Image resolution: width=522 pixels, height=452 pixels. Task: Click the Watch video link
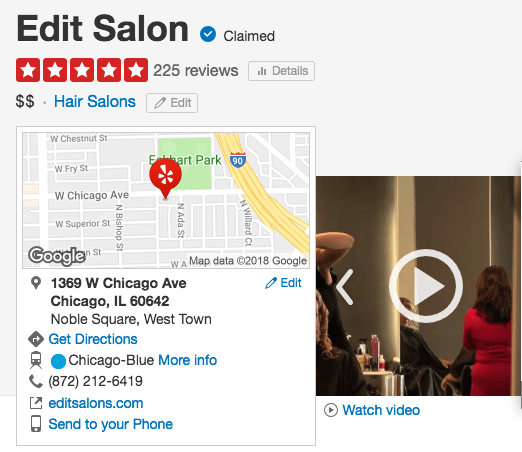(x=381, y=410)
